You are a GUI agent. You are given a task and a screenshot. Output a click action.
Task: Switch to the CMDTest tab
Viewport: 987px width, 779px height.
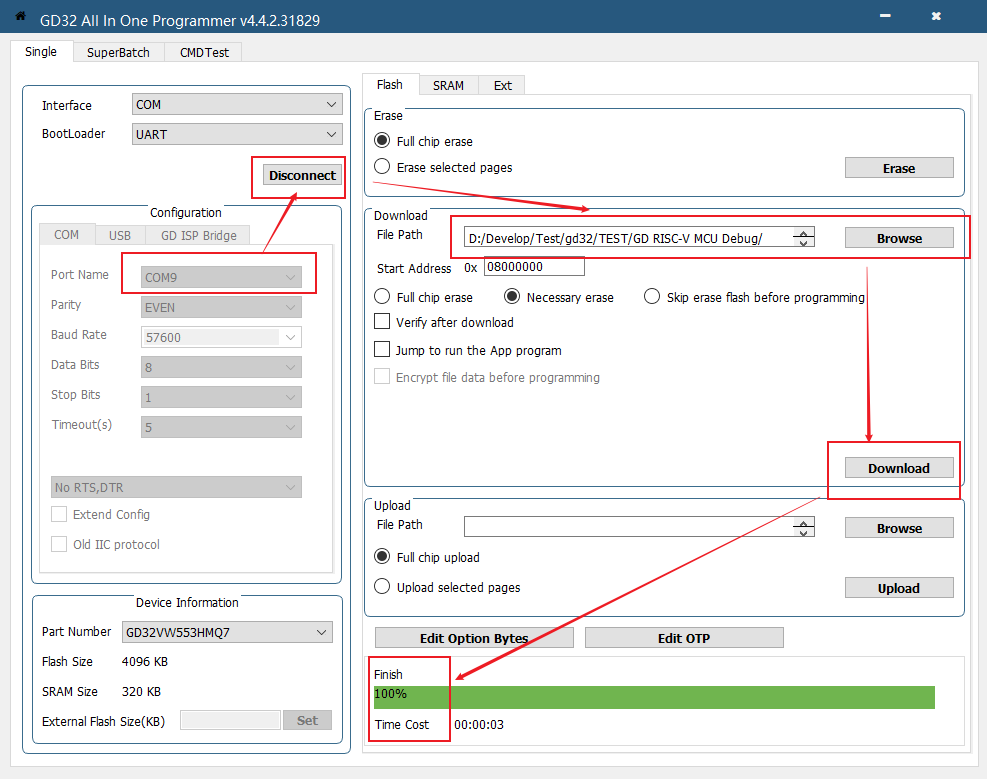click(x=204, y=52)
